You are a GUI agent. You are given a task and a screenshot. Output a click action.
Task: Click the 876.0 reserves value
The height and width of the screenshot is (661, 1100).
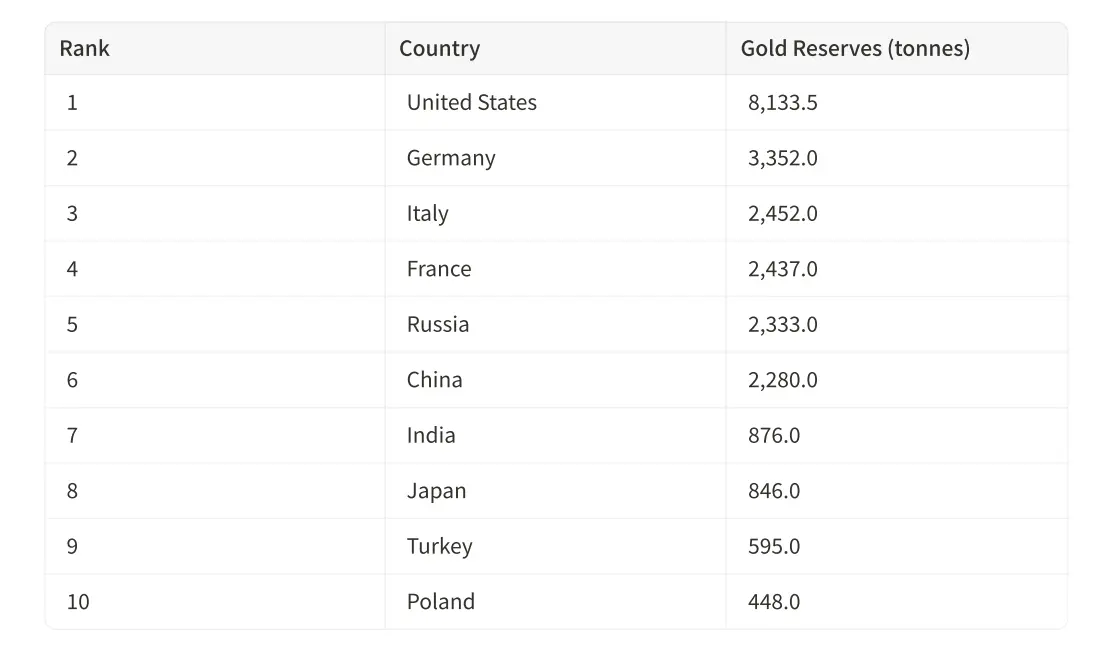(774, 435)
